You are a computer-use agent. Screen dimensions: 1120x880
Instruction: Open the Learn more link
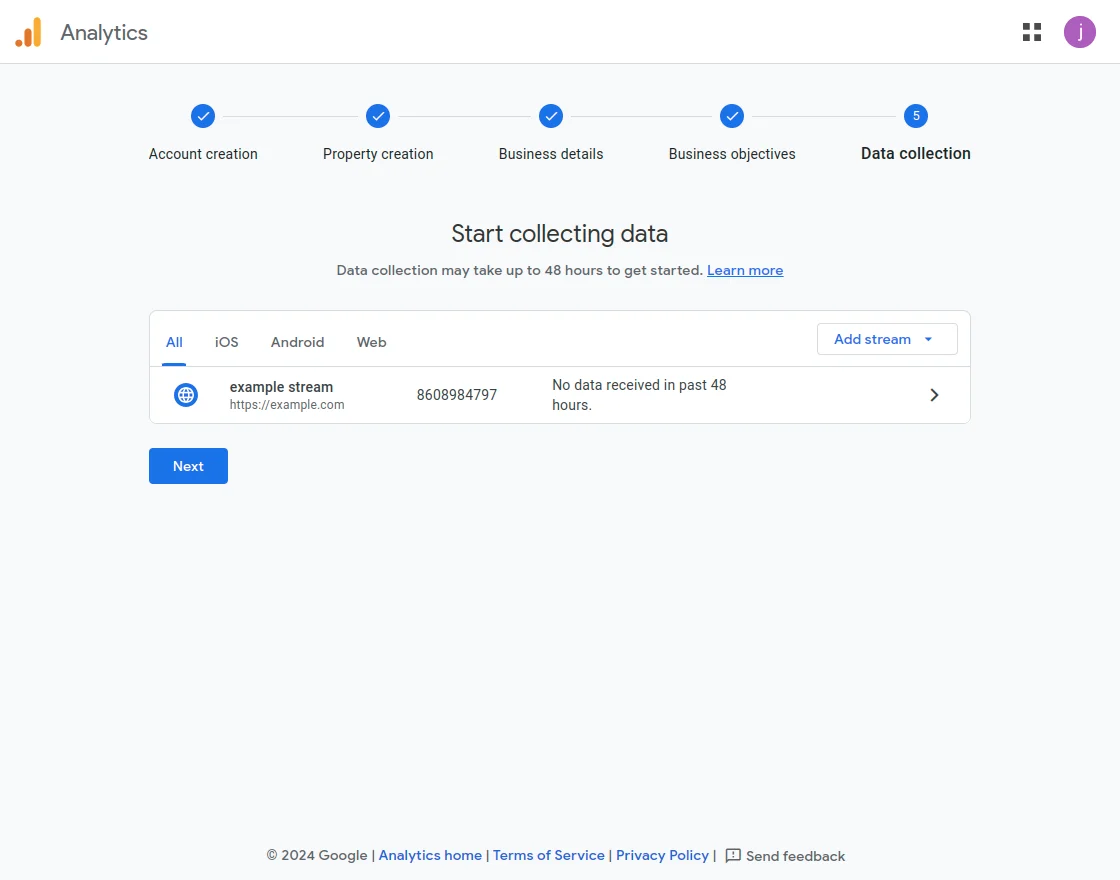click(x=744, y=270)
